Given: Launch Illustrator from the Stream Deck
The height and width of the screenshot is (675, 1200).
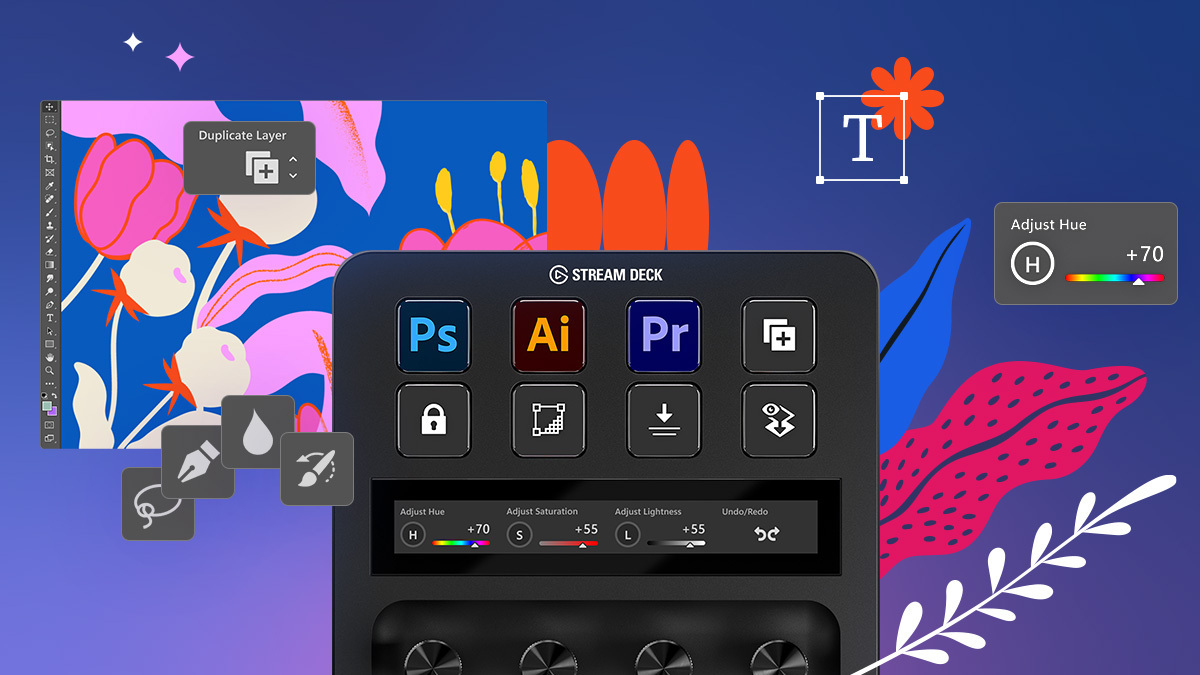Looking at the screenshot, I should coord(549,336).
